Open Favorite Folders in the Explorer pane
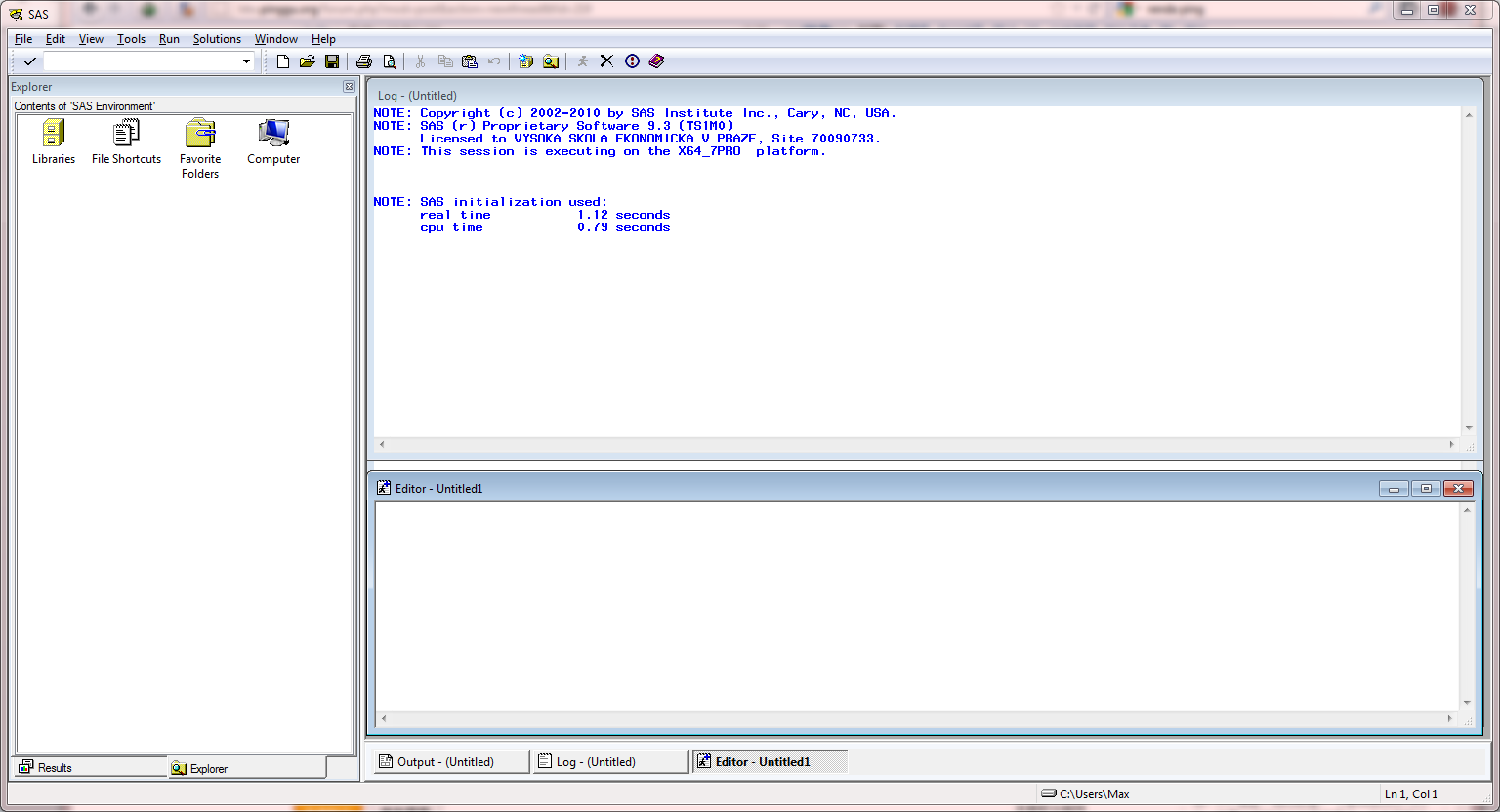The height and width of the screenshot is (812, 1500). (200, 148)
